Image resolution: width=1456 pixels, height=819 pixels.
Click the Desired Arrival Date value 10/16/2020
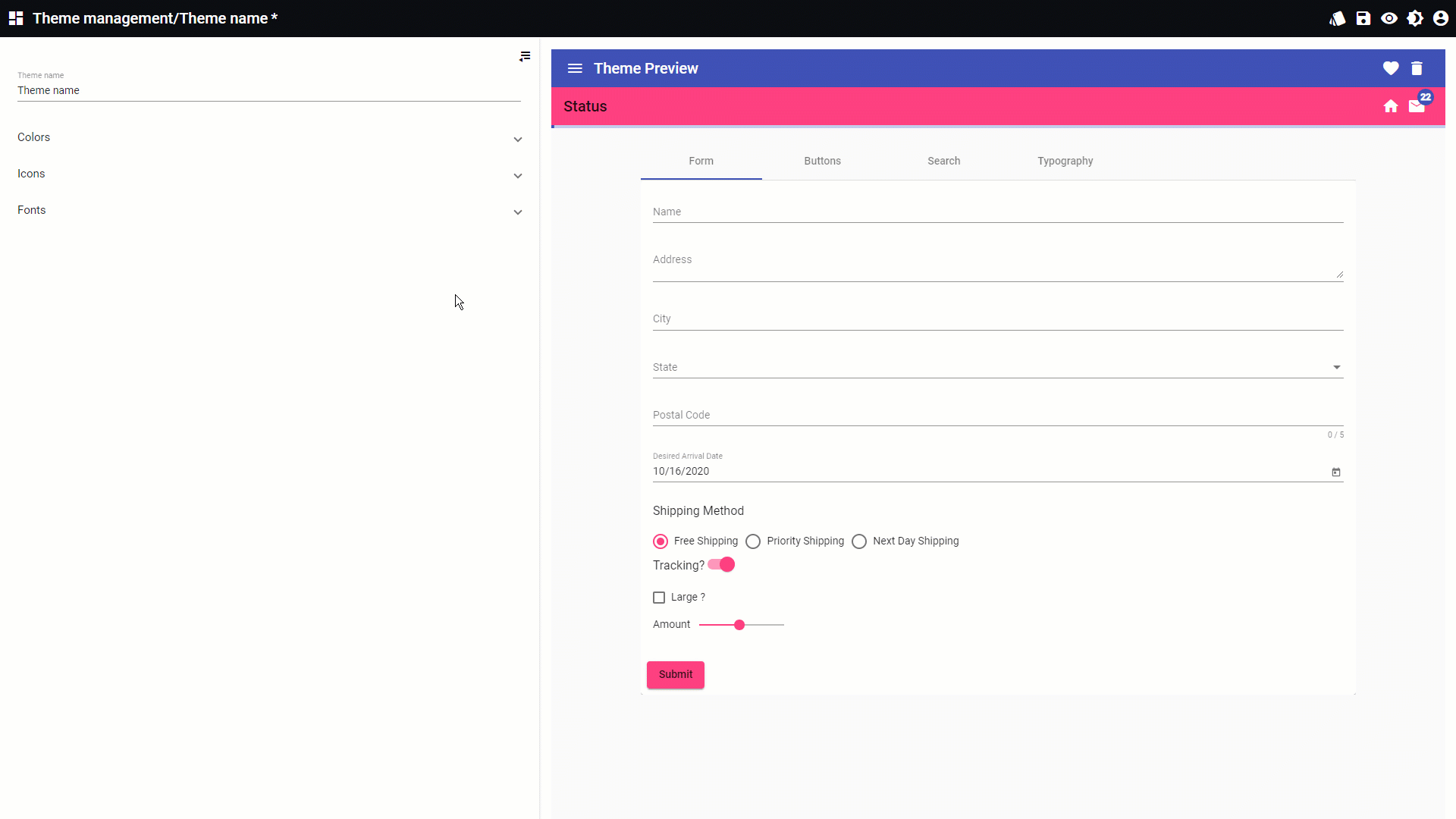(681, 471)
